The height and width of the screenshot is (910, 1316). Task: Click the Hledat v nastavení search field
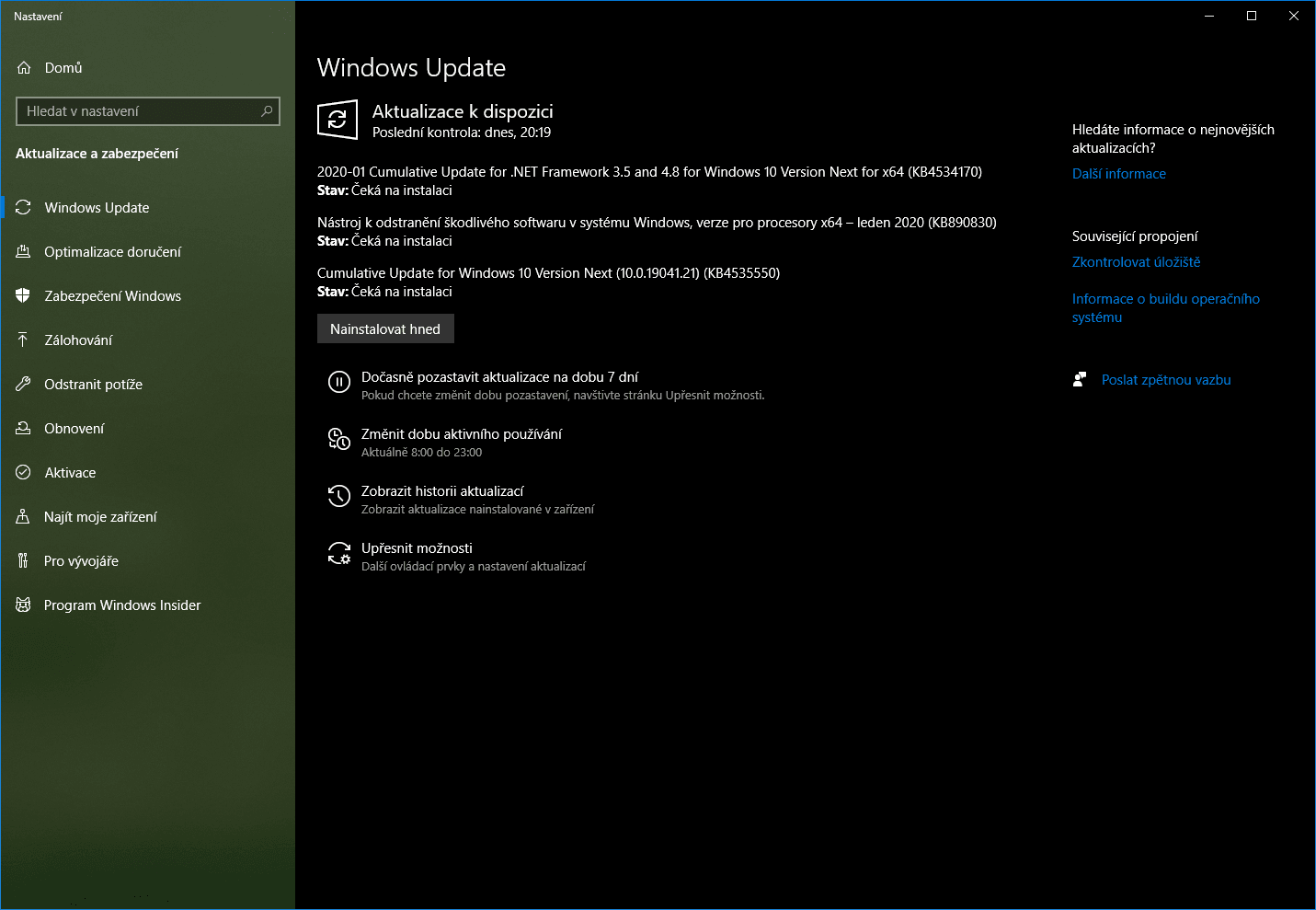click(x=147, y=110)
